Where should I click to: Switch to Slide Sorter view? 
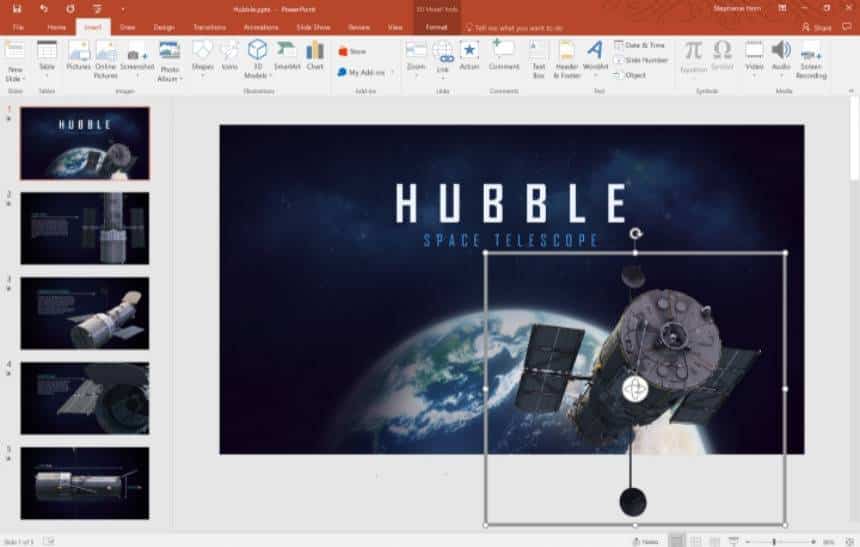696,542
